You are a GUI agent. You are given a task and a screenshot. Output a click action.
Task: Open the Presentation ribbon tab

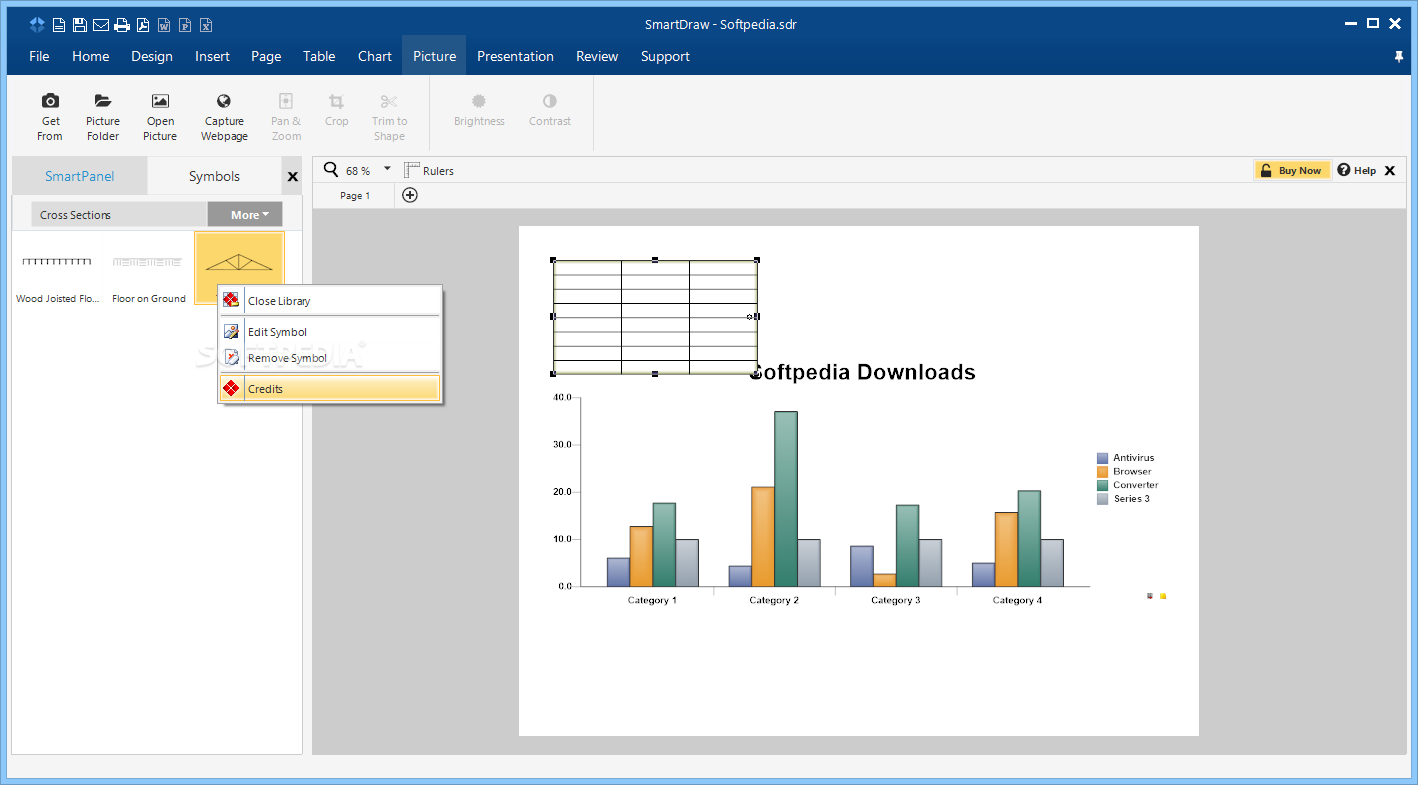pyautogui.click(x=515, y=56)
